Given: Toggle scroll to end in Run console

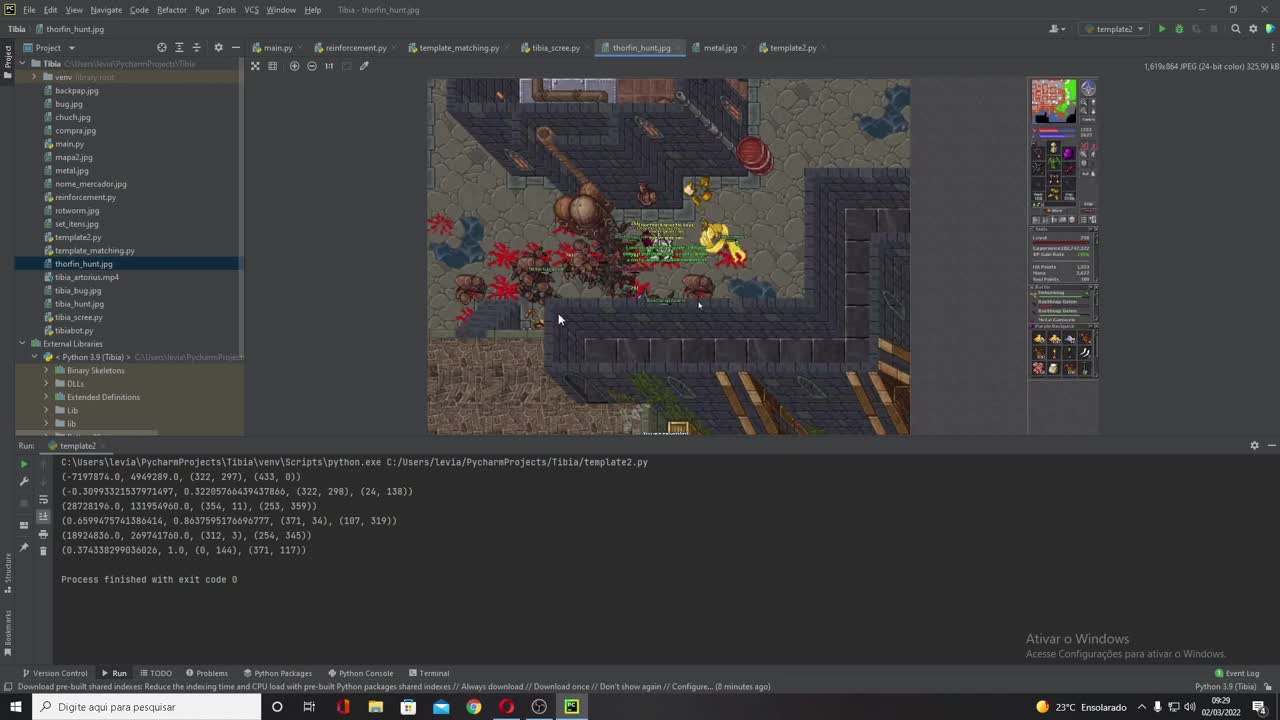Looking at the screenshot, I should (43, 517).
